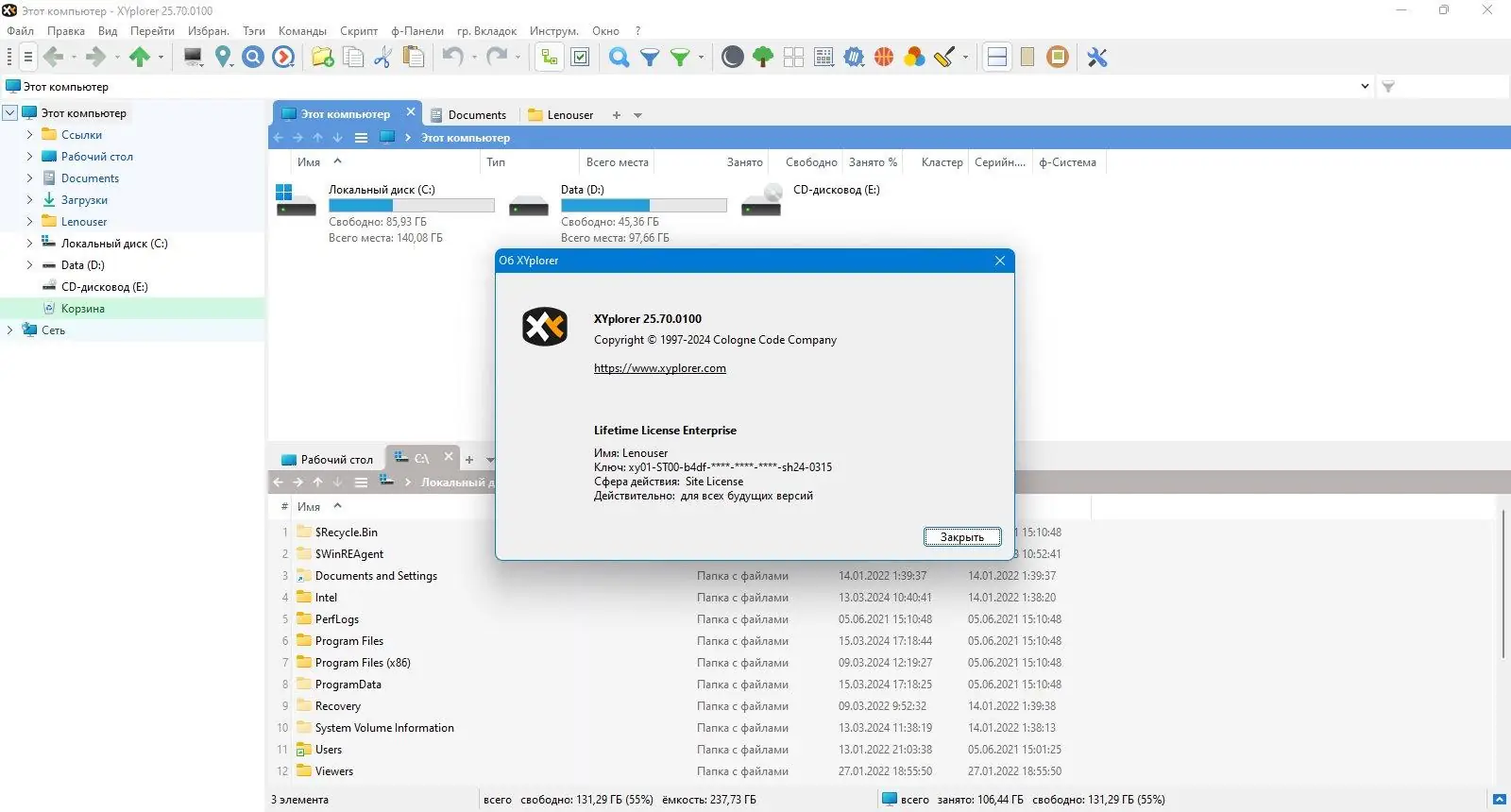Viewport: 1511px width, 812px height.
Task: Click the filter funnel icon beside address bar
Action: (1388, 86)
